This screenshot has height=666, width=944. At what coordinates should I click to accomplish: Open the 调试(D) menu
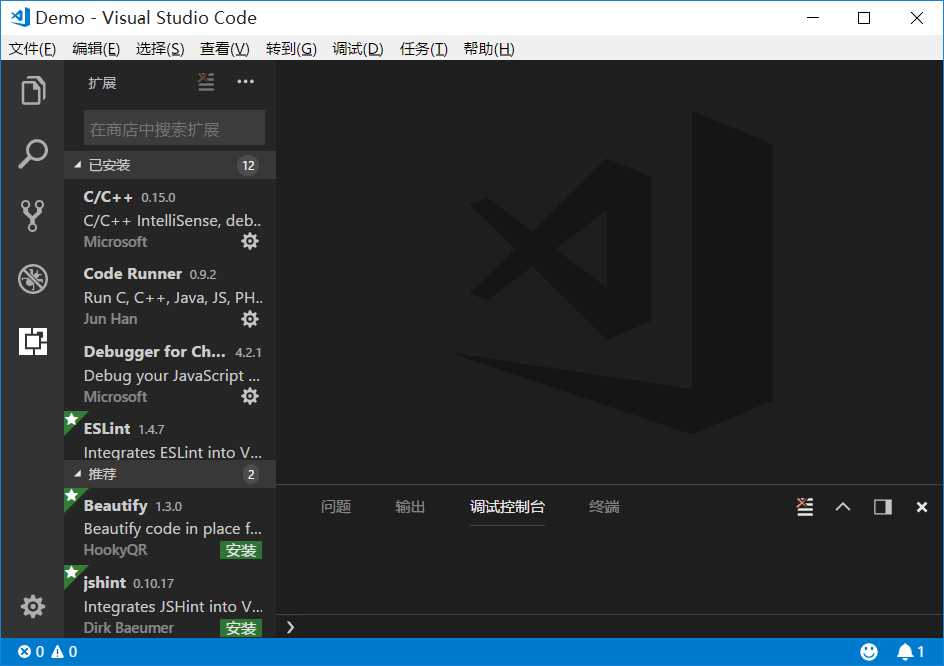pyautogui.click(x=358, y=49)
